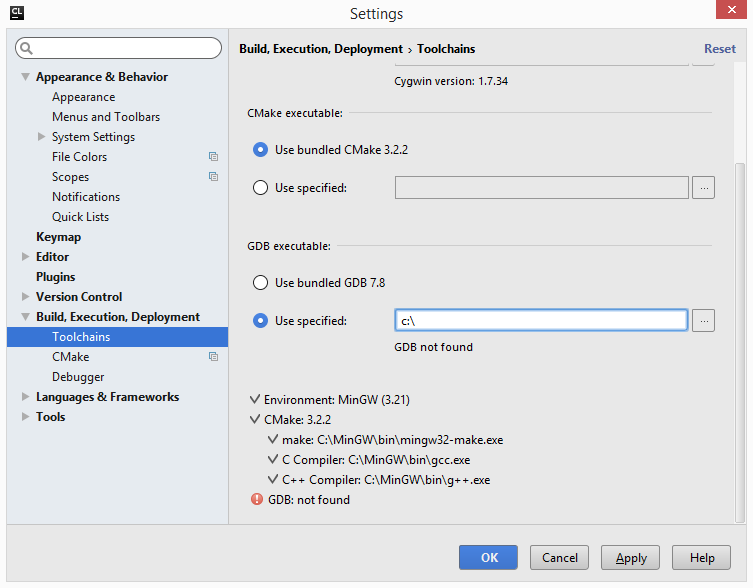Choose Use bundled GDB 7.8 option

(x=261, y=283)
